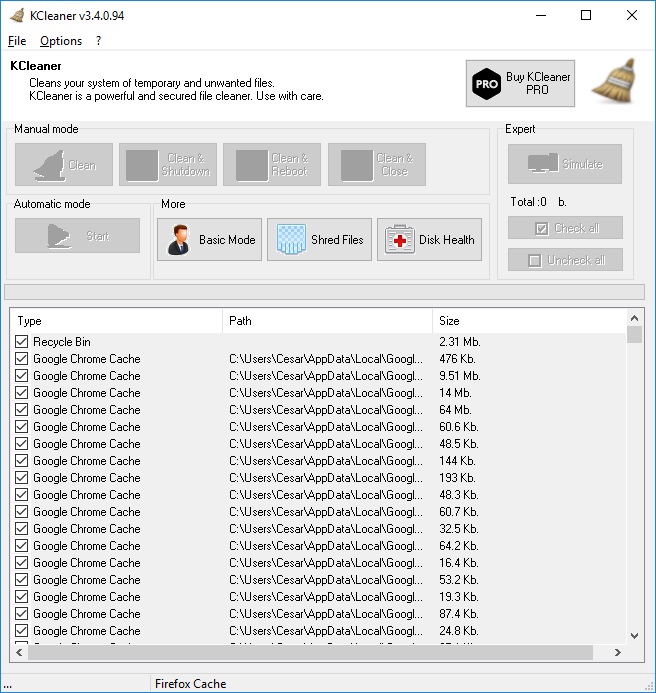The image size is (656, 693).
Task: Click the Buy KCleaner PRO button
Action: [x=520, y=84]
